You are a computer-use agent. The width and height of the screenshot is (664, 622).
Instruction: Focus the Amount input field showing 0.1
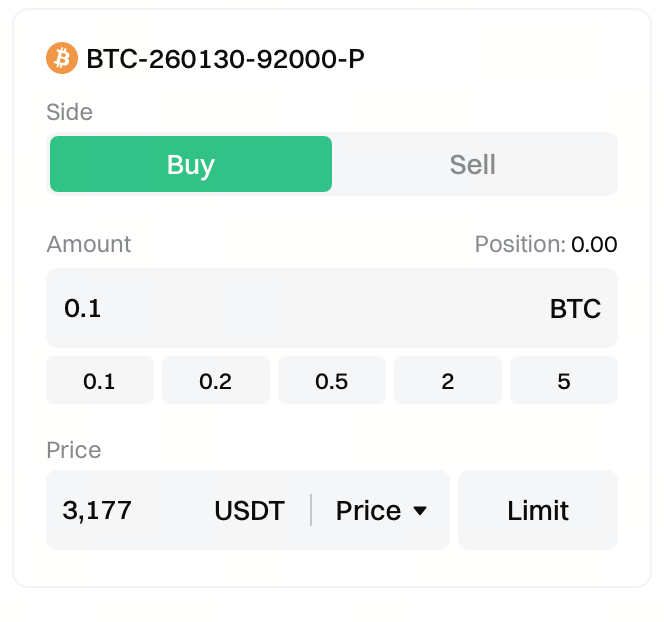pos(300,308)
